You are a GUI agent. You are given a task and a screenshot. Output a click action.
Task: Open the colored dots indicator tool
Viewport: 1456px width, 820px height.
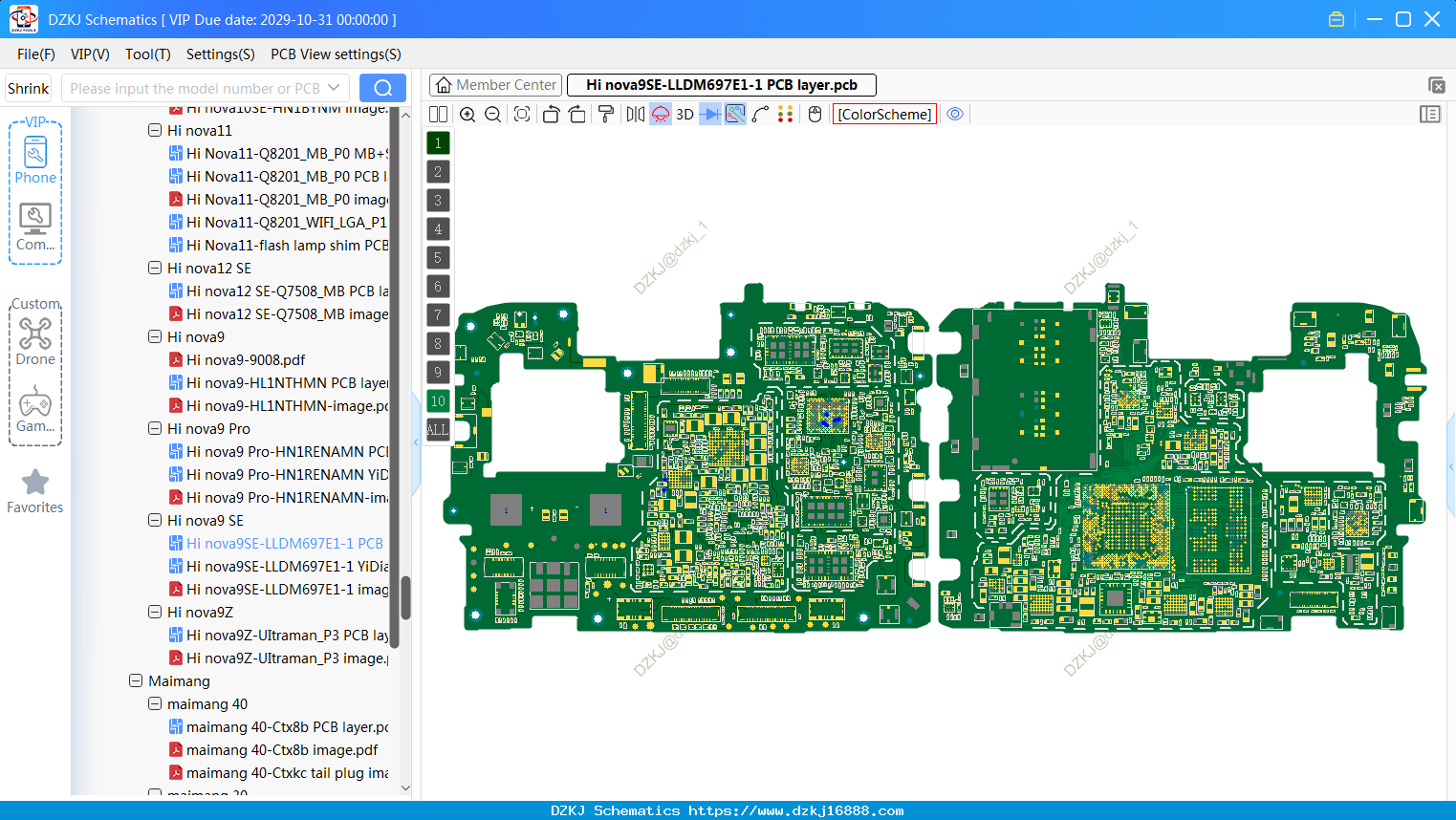[786, 115]
